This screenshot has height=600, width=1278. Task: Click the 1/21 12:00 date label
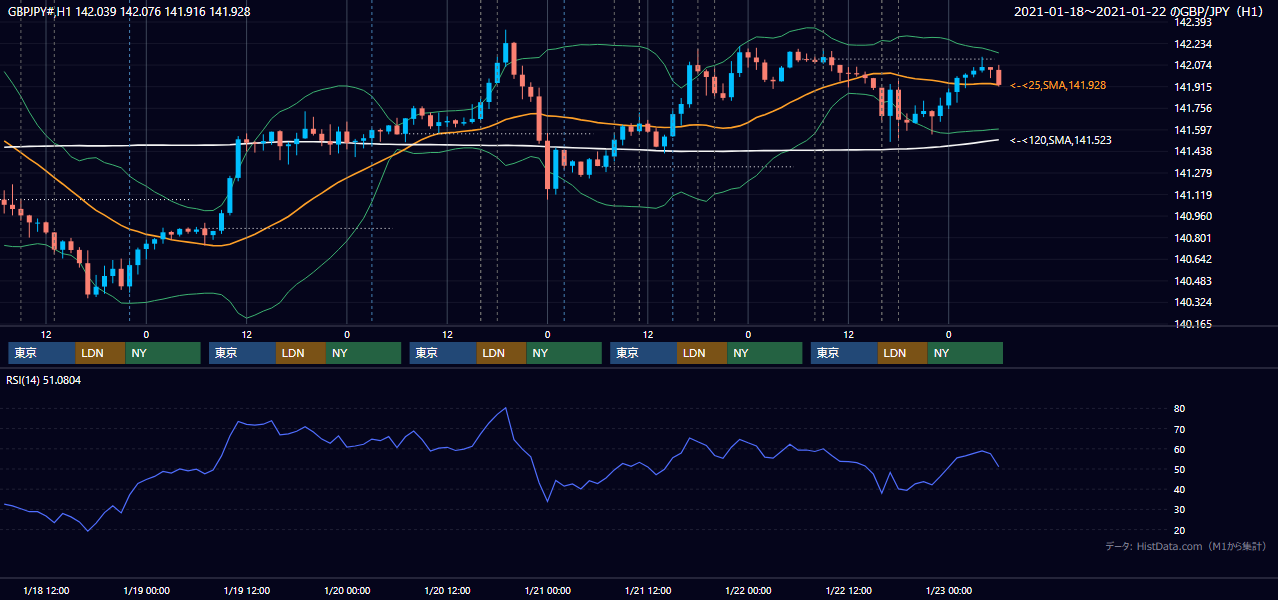pyautogui.click(x=648, y=590)
